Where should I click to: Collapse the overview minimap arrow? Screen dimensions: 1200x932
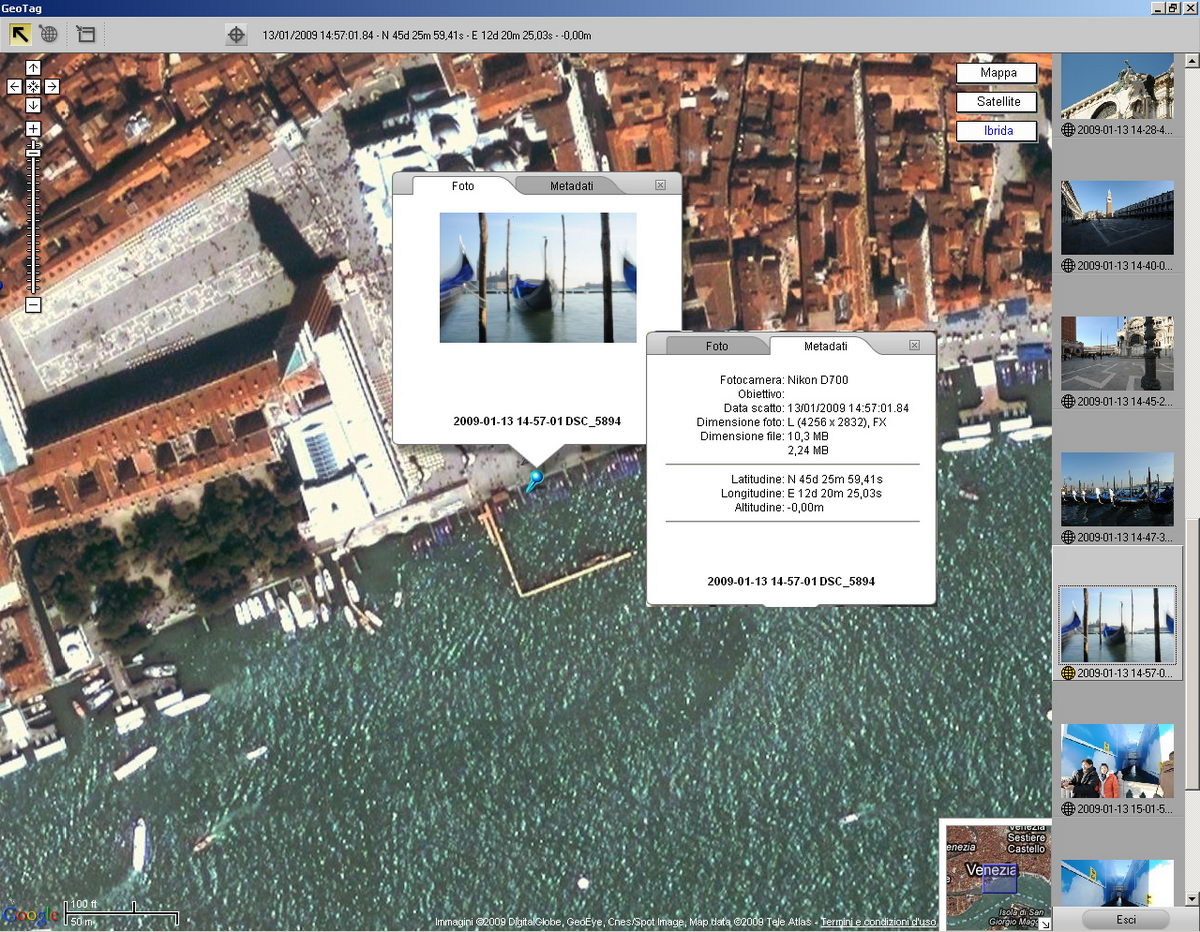coord(1045,925)
